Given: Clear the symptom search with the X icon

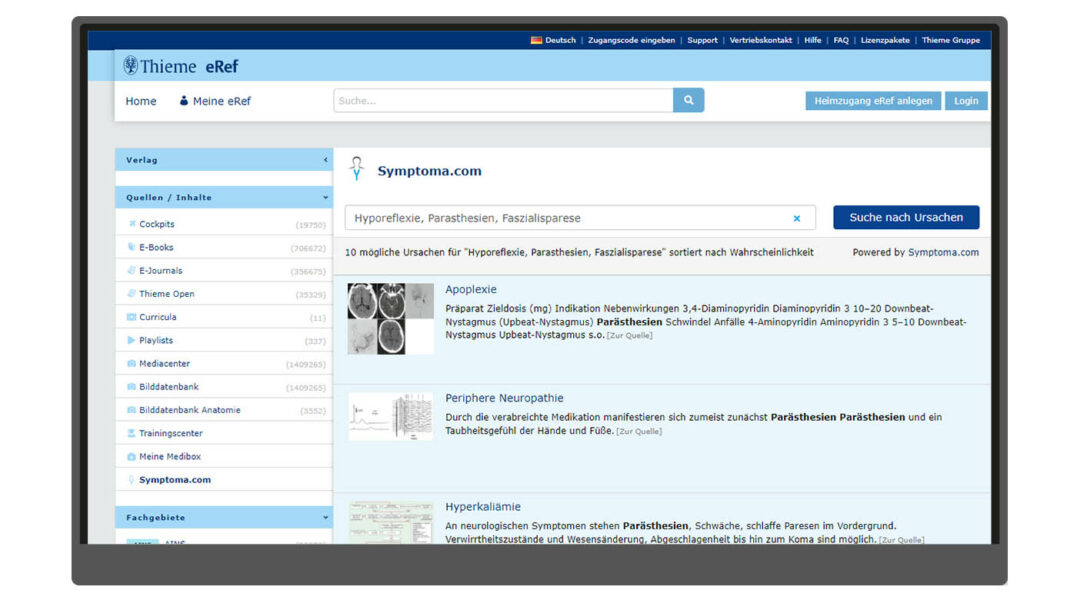Looking at the screenshot, I should [x=797, y=218].
